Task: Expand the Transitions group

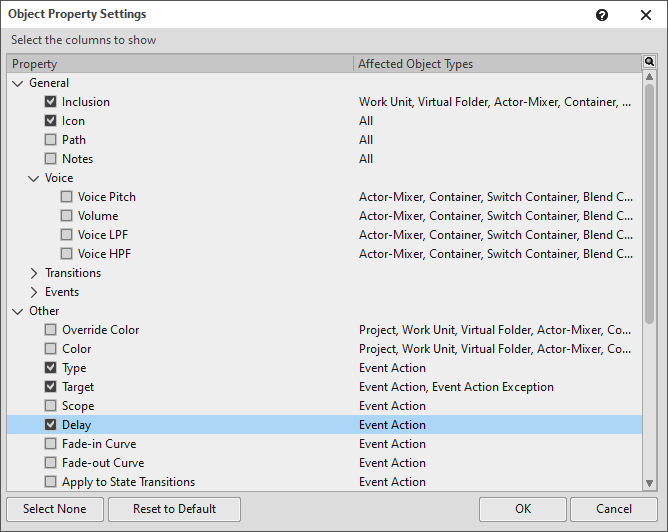Action: point(34,273)
